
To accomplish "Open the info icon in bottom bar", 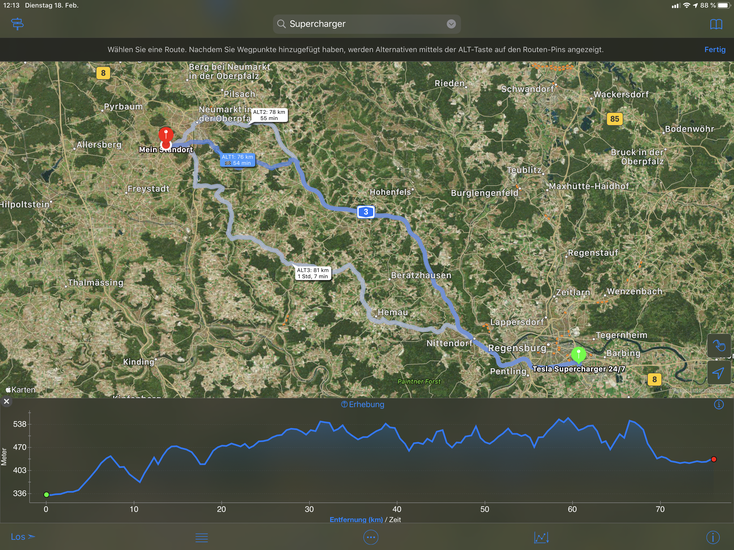I will tap(712, 537).
